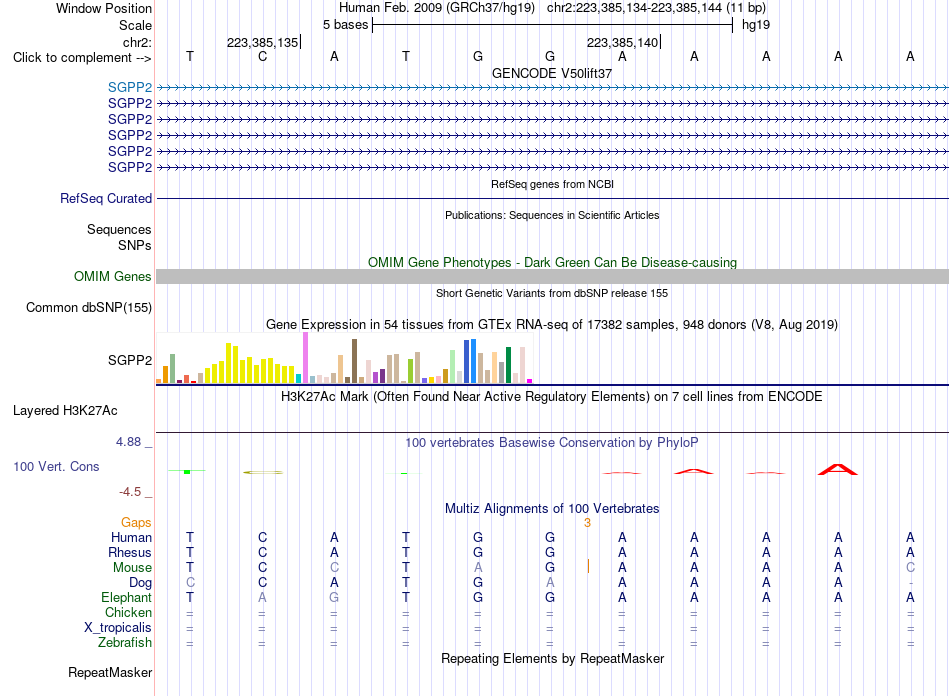Select the Mouse species label

click(132, 568)
